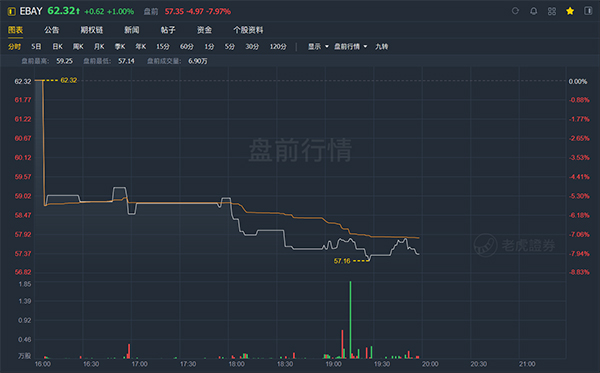
Task: Choose the 周K chart interval
Action: tap(78, 47)
